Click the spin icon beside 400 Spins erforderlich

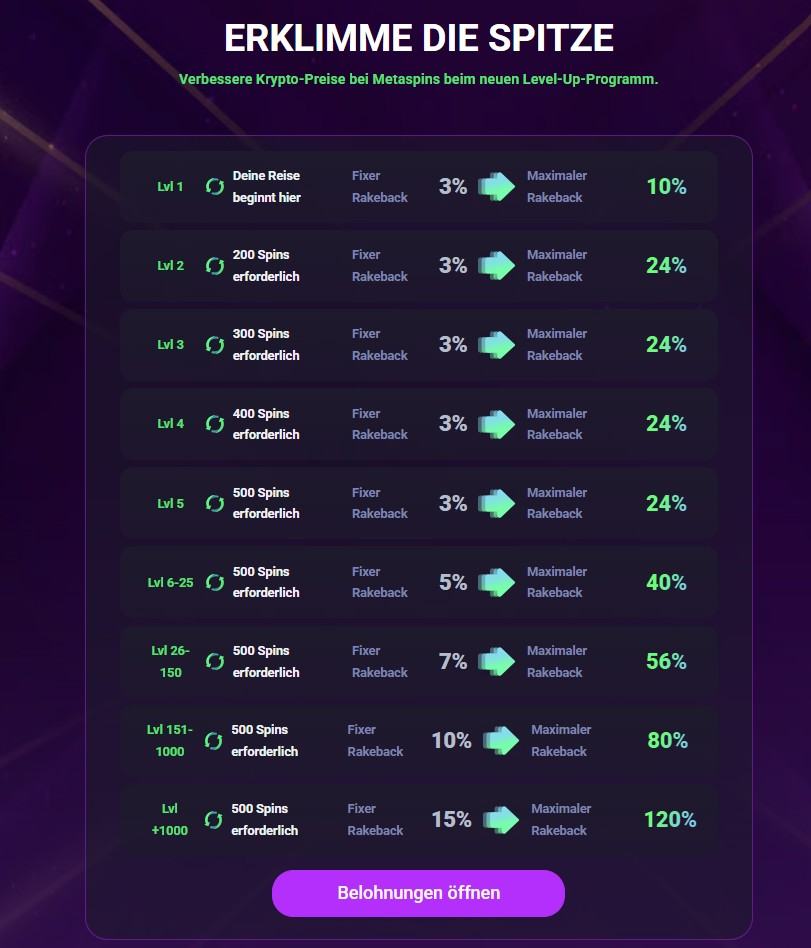pyautogui.click(x=215, y=424)
